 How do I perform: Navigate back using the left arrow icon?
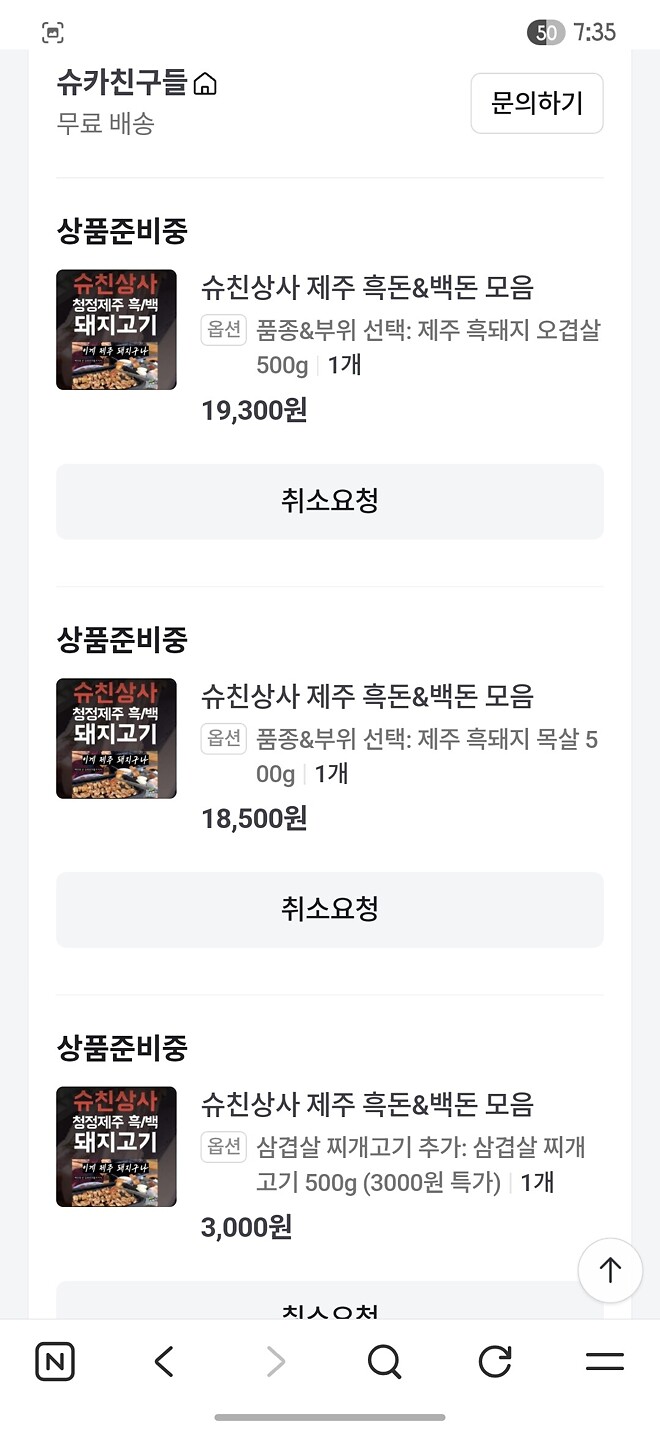[x=165, y=1361]
